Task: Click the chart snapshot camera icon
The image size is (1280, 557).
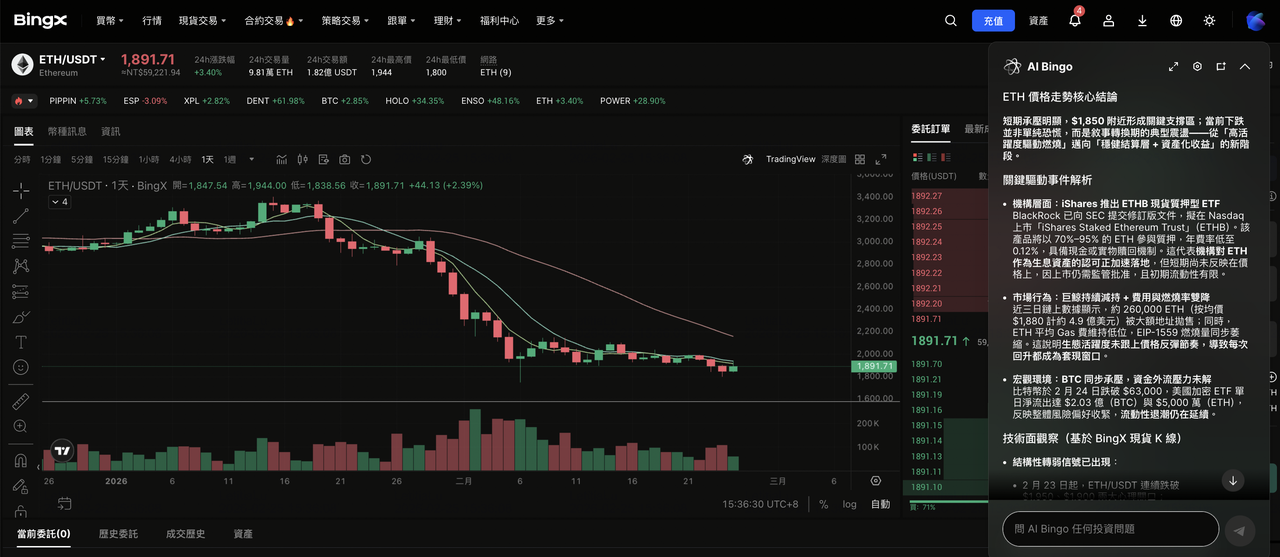Action: coord(345,159)
